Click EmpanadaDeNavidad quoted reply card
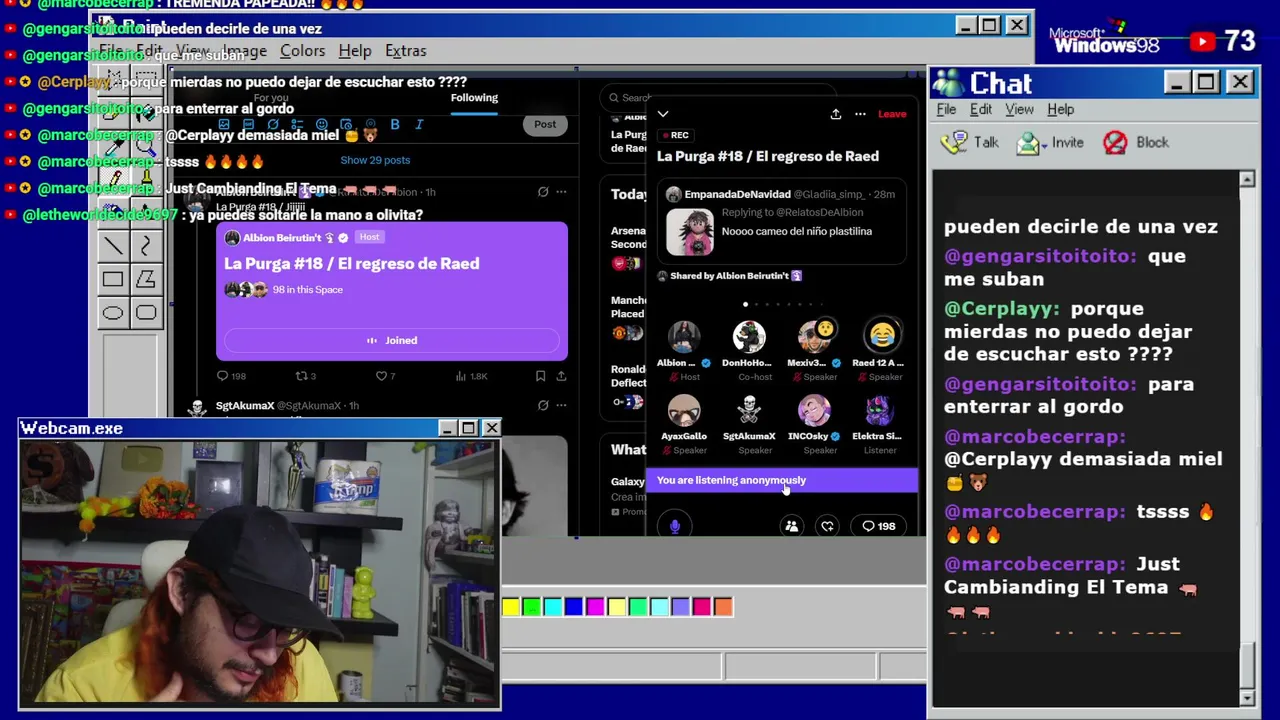This screenshot has height=720, width=1280. point(782,220)
